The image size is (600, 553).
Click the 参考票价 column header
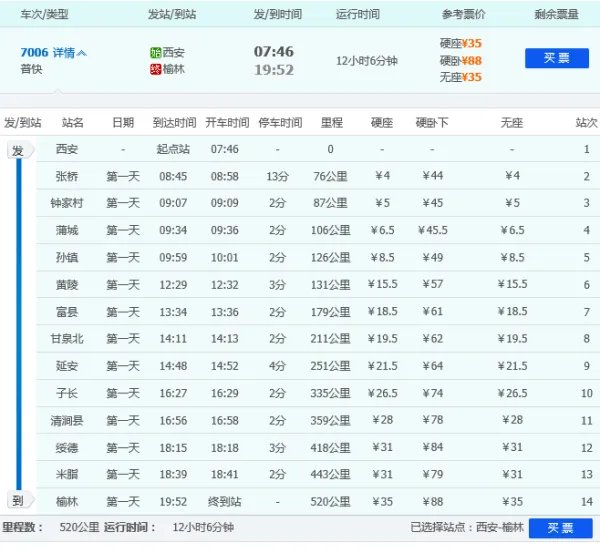coord(463,15)
